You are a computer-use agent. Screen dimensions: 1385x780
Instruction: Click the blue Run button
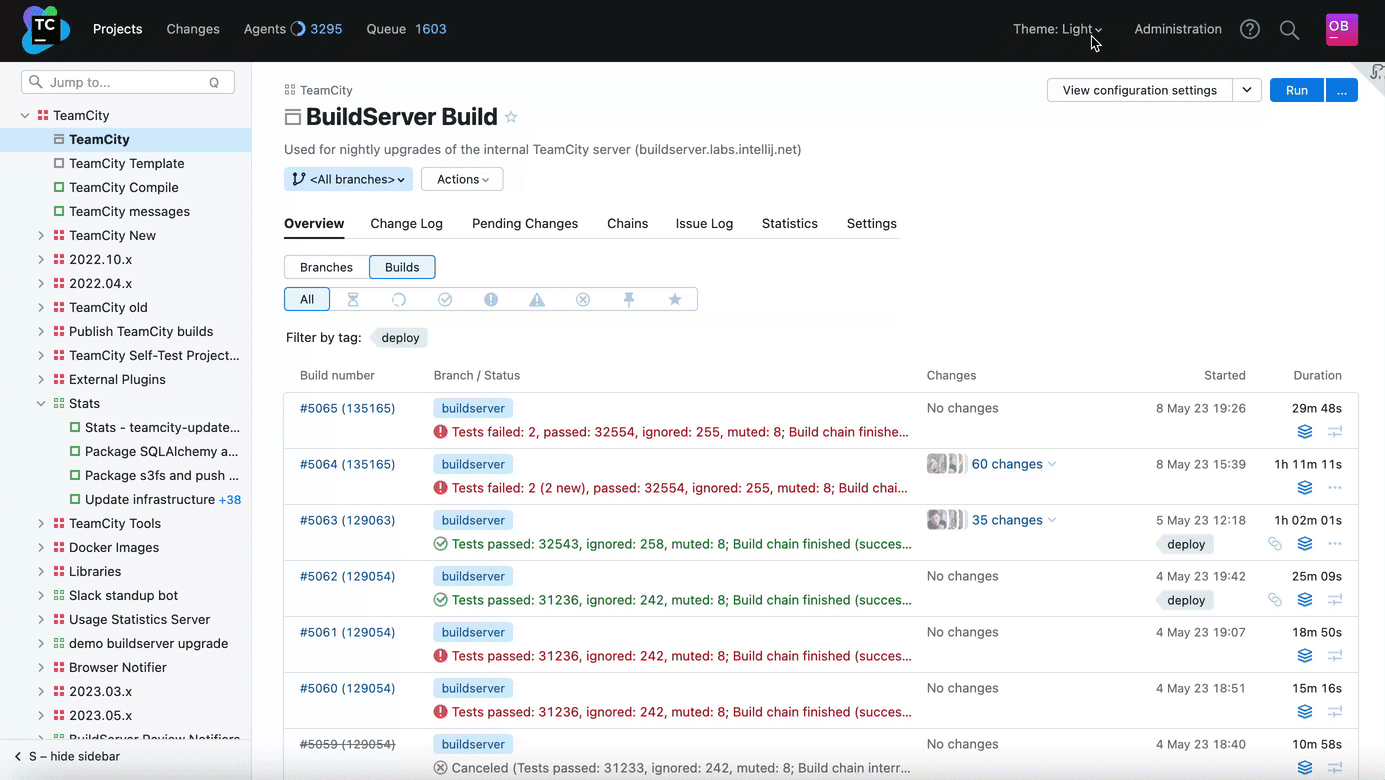coord(1297,90)
